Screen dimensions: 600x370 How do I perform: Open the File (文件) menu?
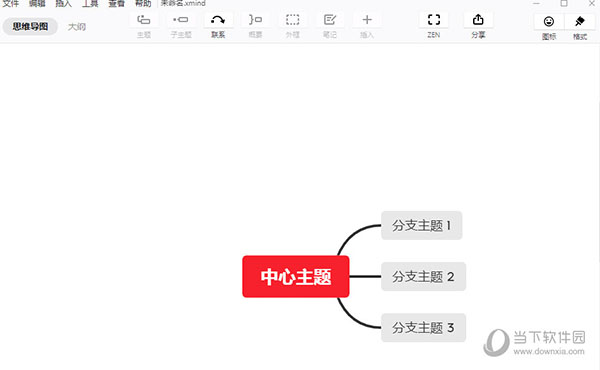(x=11, y=3)
